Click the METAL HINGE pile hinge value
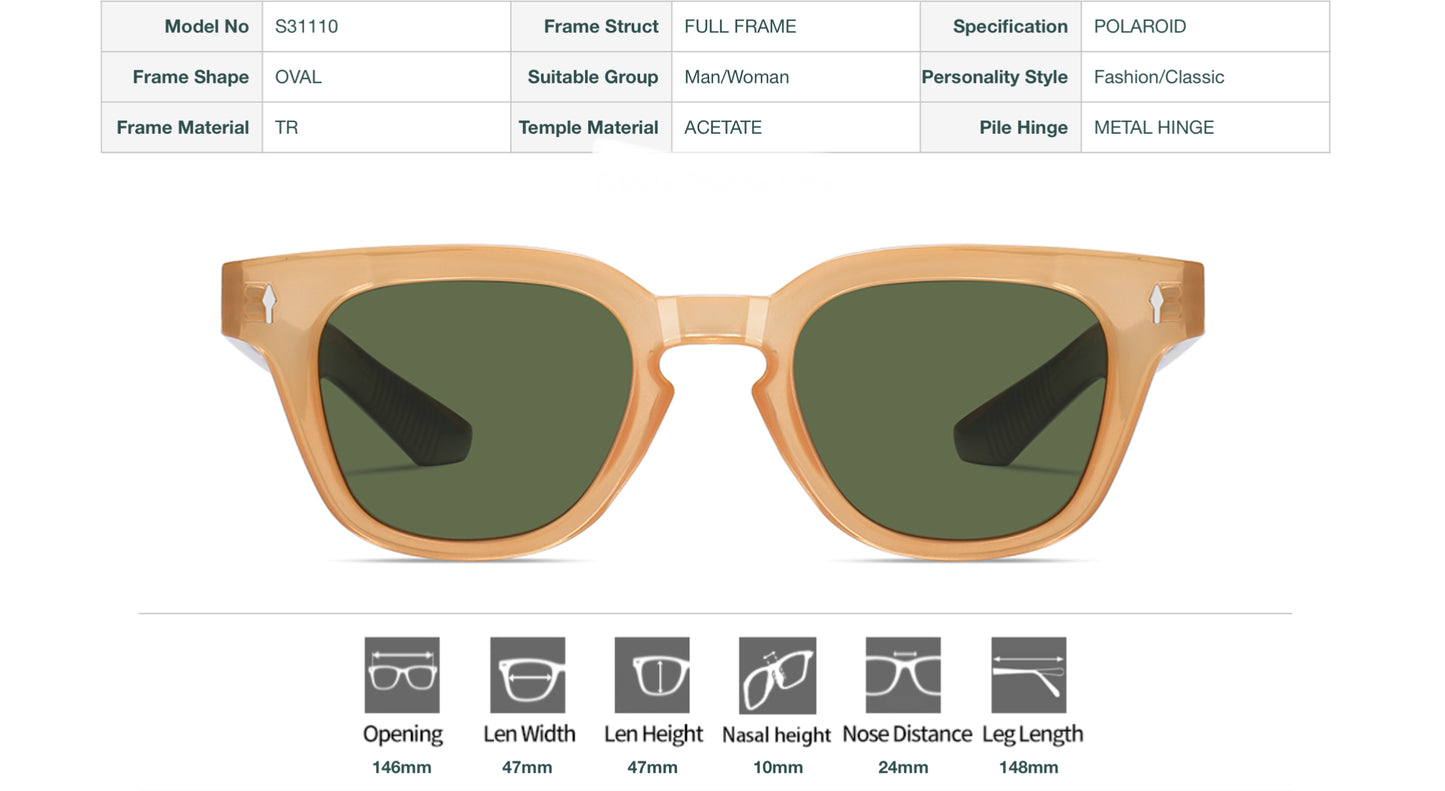Image resolution: width=1445 pixels, height=791 pixels. 1153,127
